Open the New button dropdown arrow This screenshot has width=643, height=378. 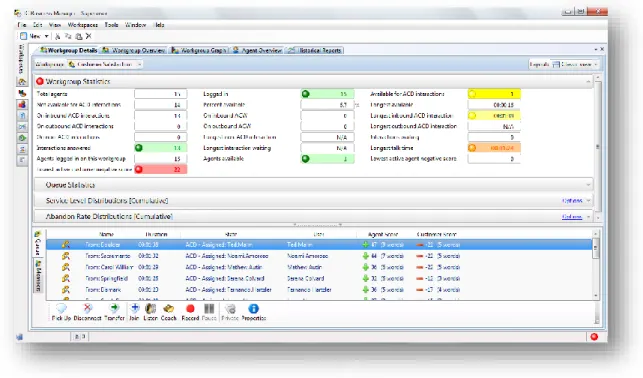tap(46, 36)
